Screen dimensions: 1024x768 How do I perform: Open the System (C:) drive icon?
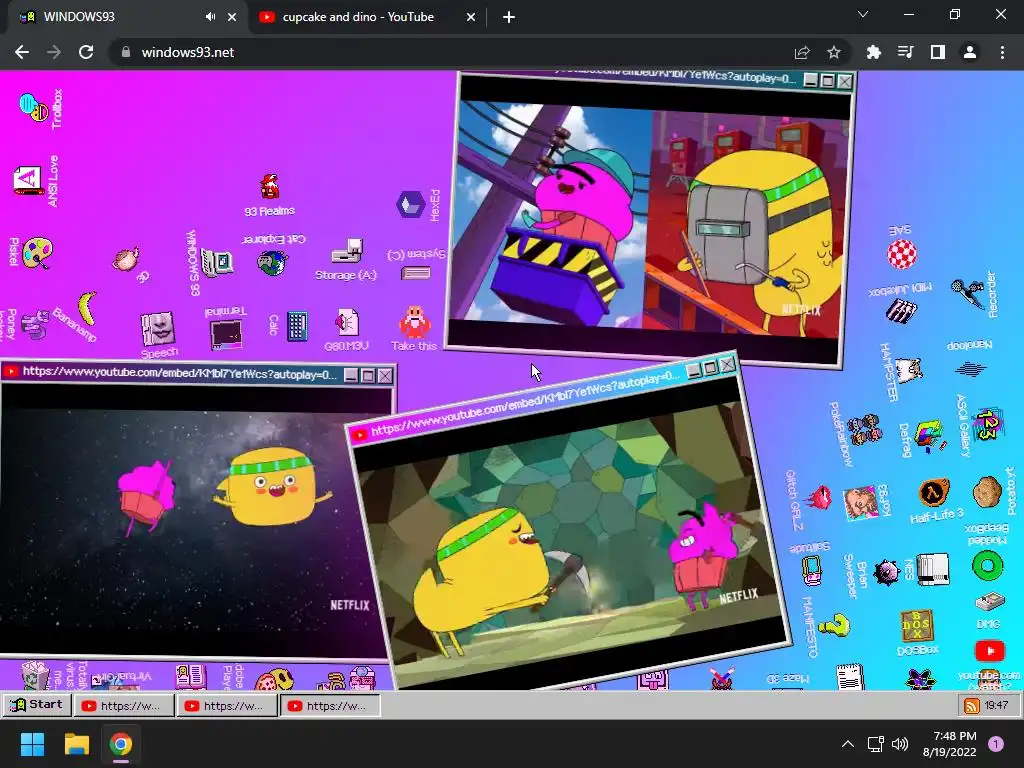(415, 272)
